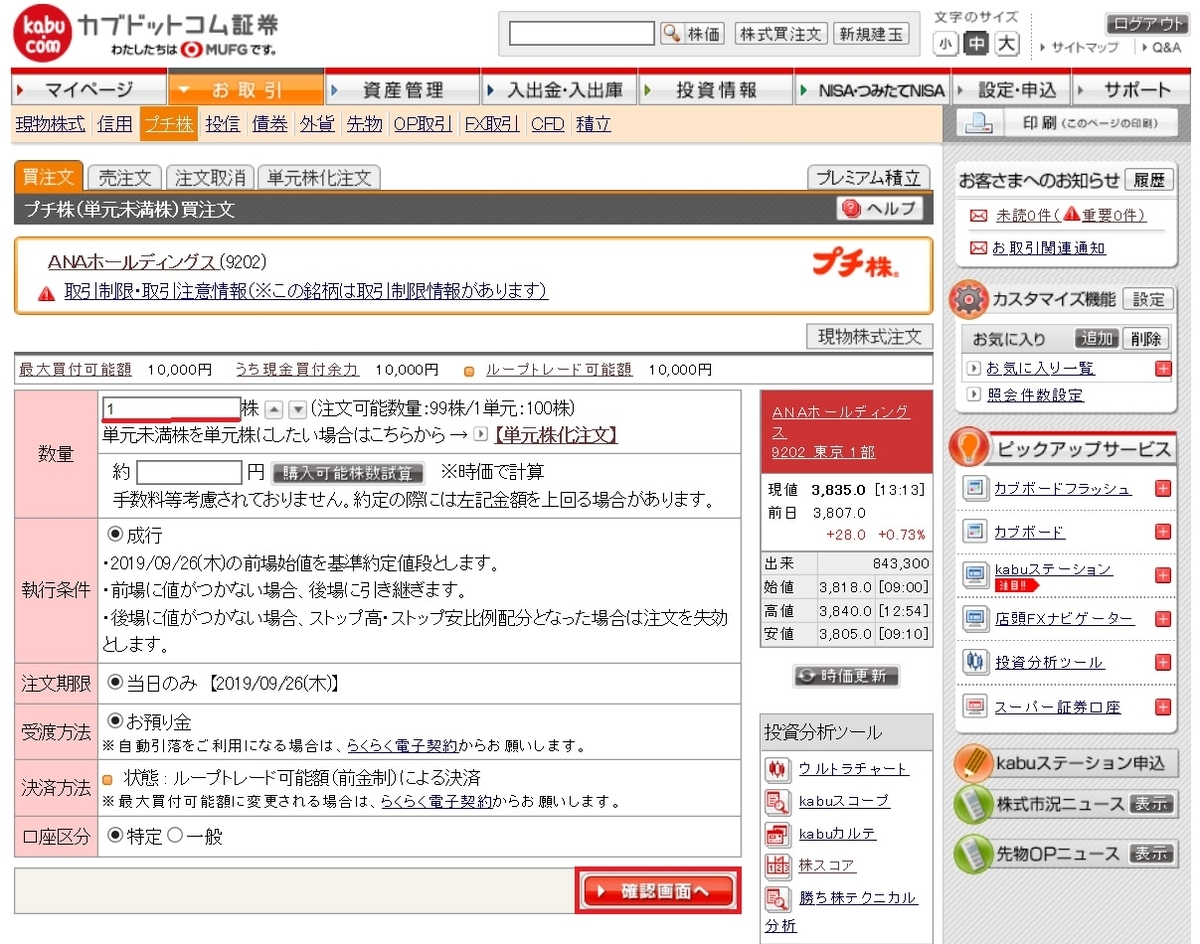Click the gear icon beside カスタマイズ機能
This screenshot has width=1200, height=944.
968,299
